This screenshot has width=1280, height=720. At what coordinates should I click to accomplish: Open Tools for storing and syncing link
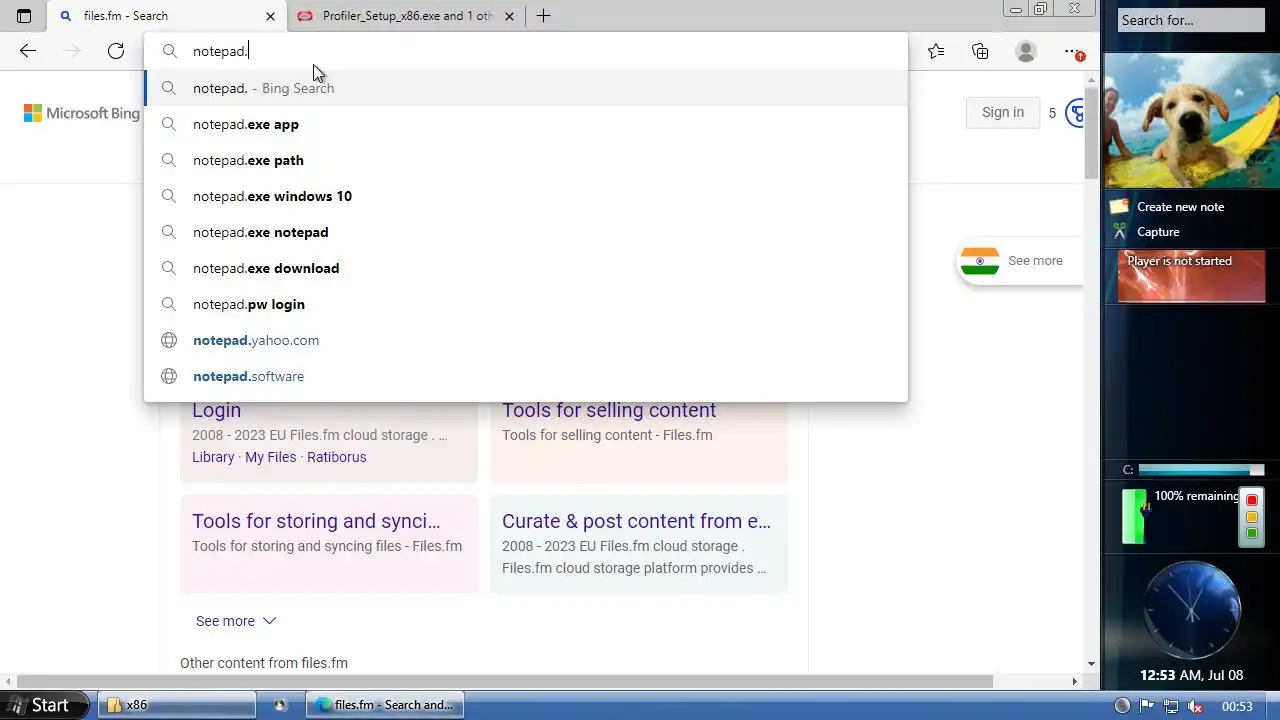pos(316,521)
